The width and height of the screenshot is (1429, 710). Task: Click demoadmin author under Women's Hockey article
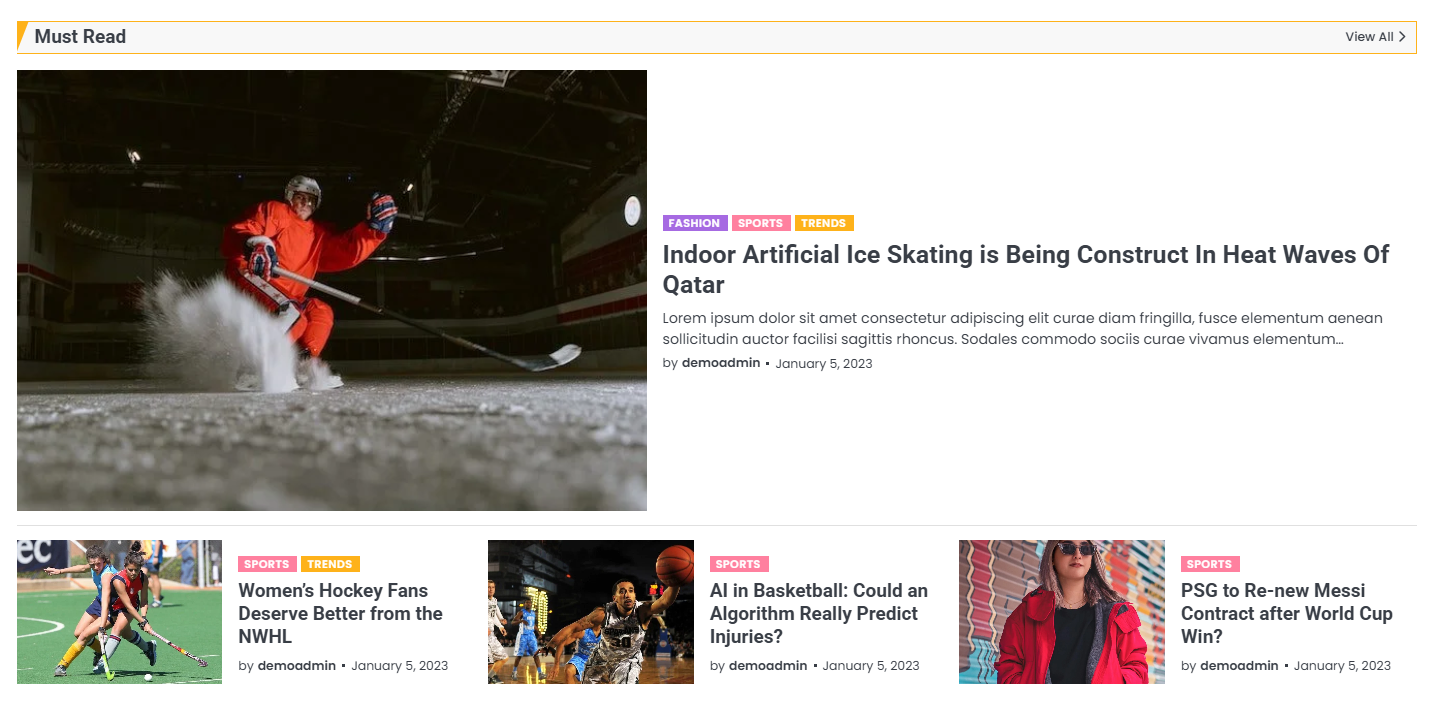[297, 665]
